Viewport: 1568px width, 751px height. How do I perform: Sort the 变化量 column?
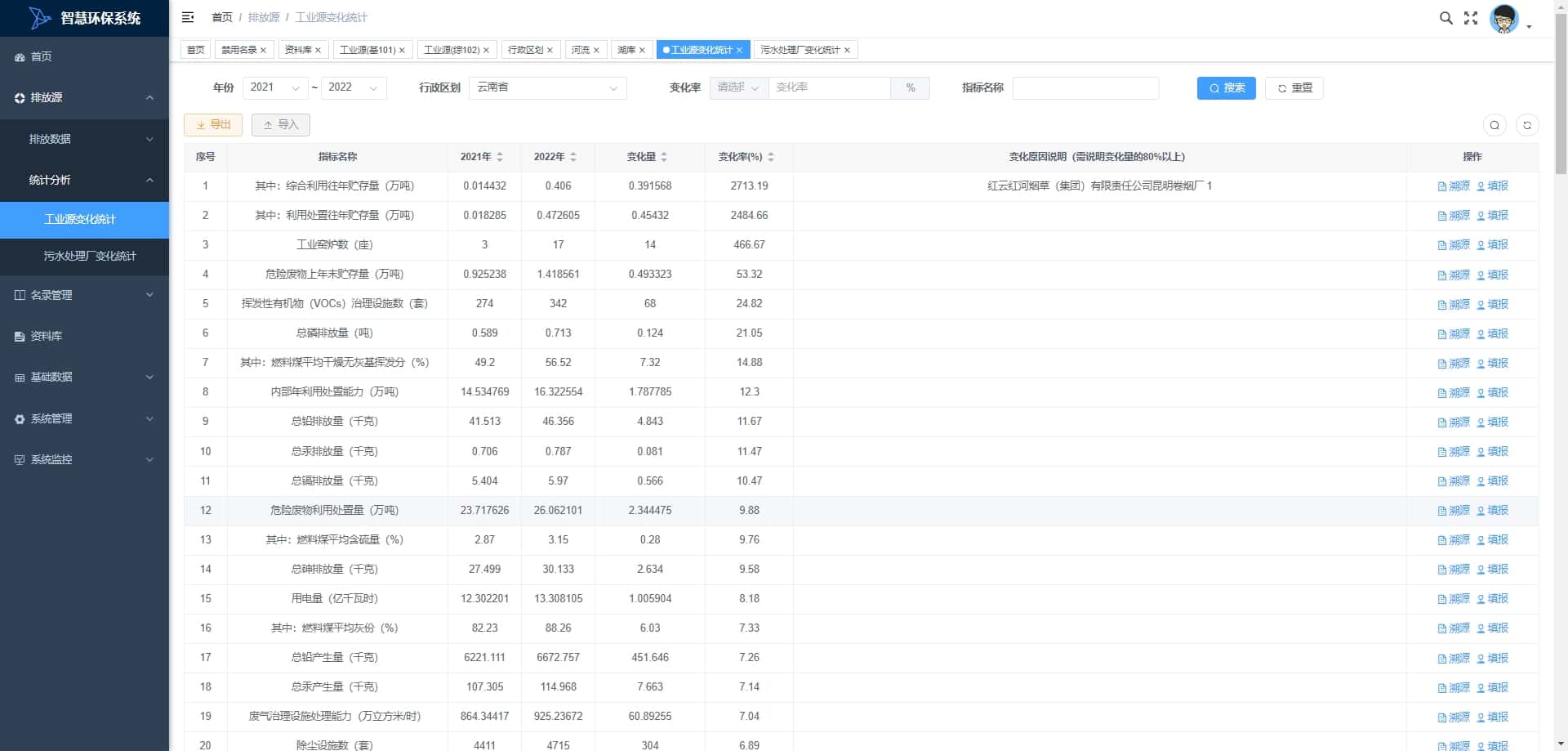(x=664, y=157)
